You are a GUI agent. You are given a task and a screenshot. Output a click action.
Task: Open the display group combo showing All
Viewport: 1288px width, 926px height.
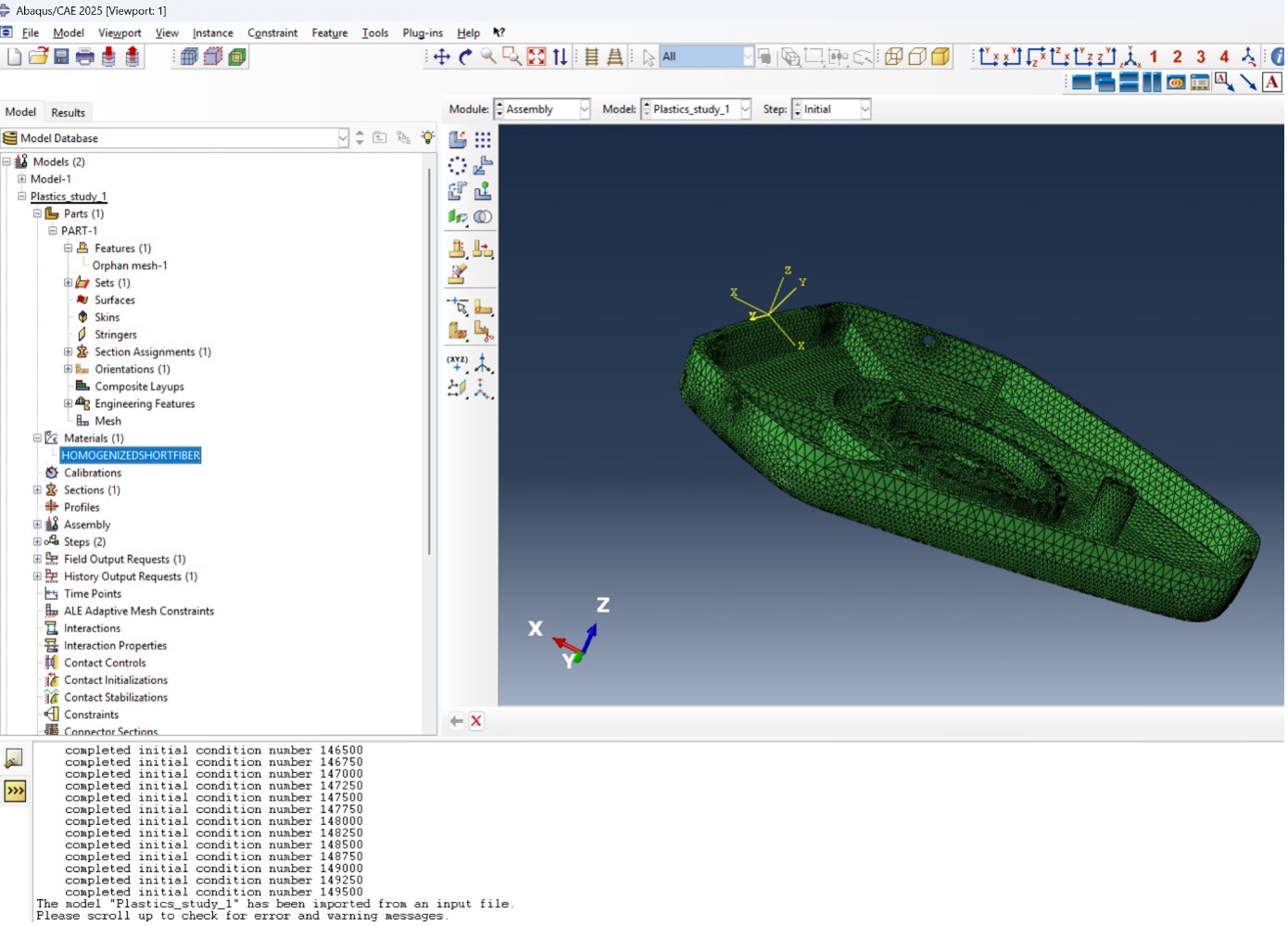[x=748, y=57]
